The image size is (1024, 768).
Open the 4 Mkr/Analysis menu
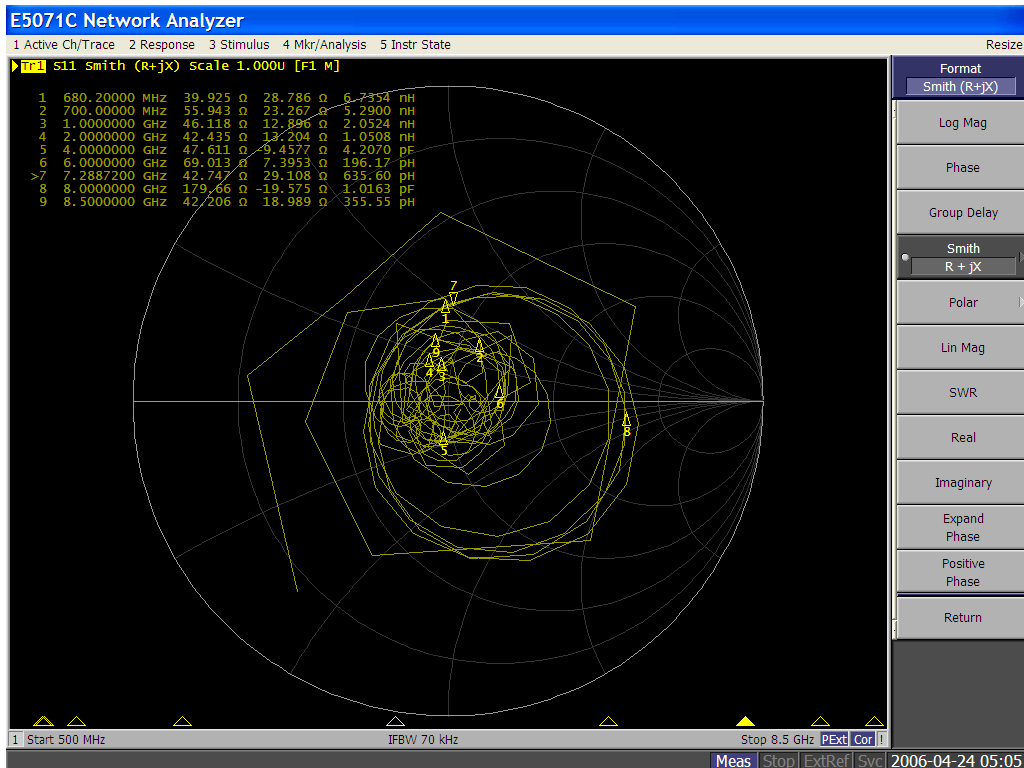(325, 44)
